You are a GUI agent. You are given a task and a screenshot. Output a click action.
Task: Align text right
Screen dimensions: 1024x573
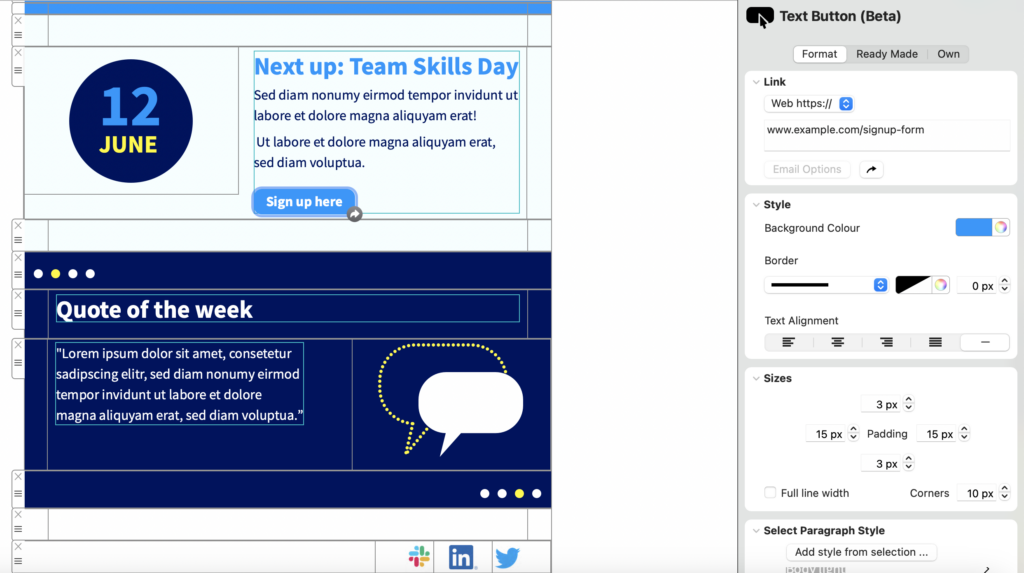tap(886, 342)
